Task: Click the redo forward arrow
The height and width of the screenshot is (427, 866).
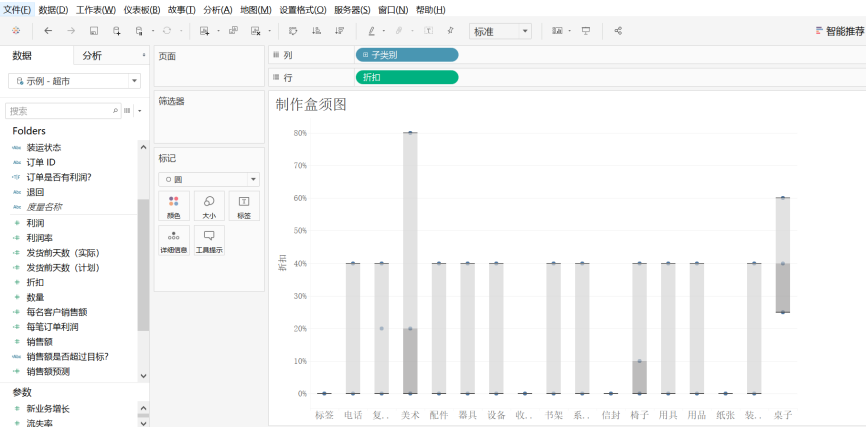Action: (x=71, y=31)
